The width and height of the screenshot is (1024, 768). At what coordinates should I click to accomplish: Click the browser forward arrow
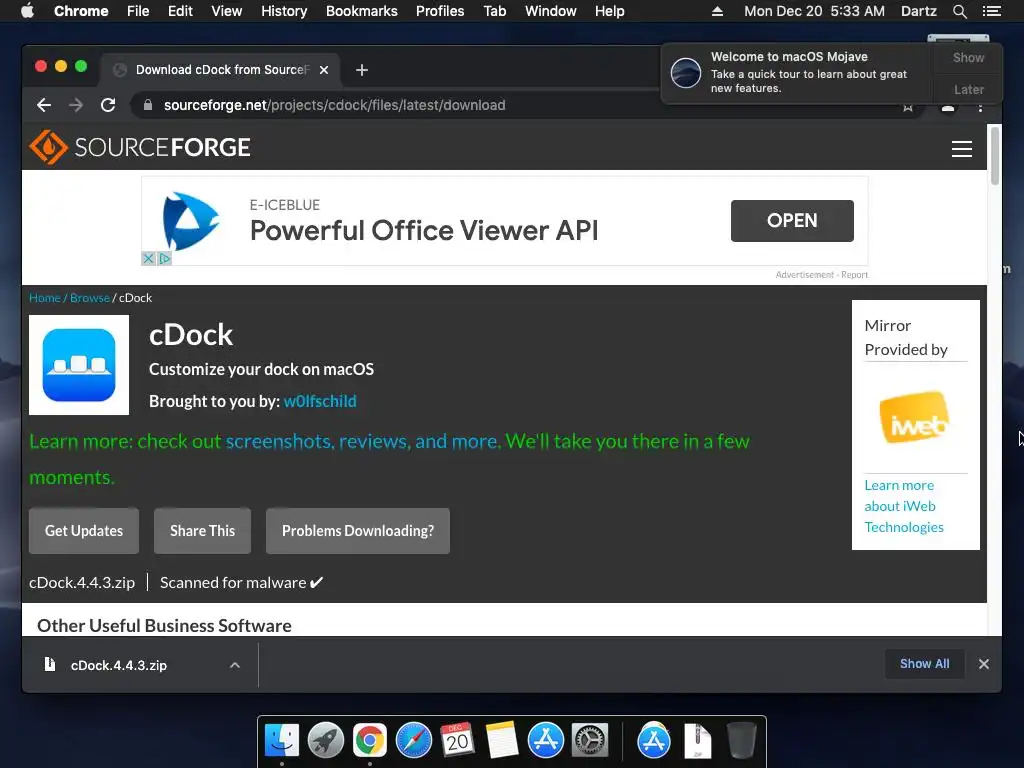click(76, 105)
